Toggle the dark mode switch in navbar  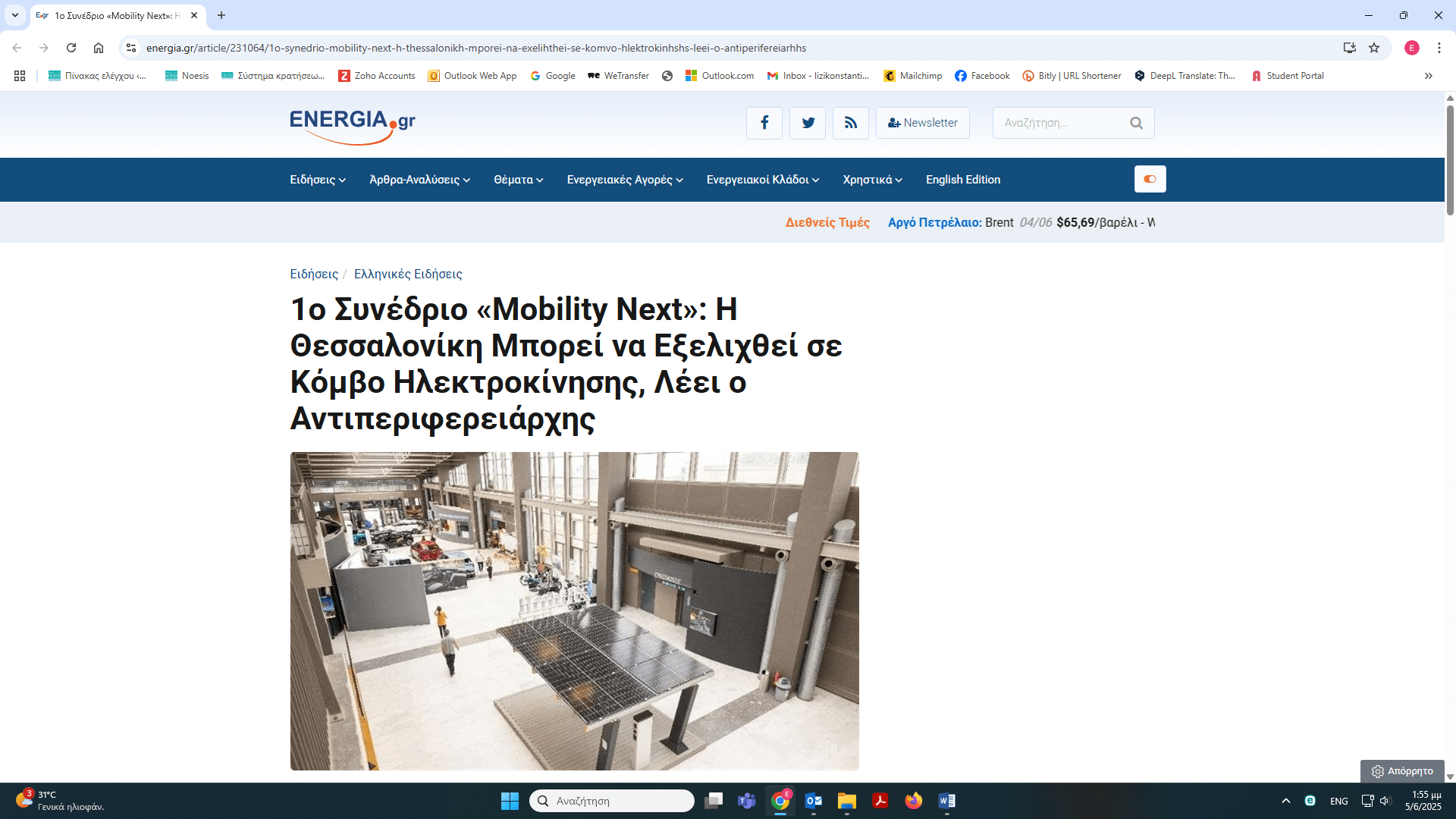(x=1150, y=179)
